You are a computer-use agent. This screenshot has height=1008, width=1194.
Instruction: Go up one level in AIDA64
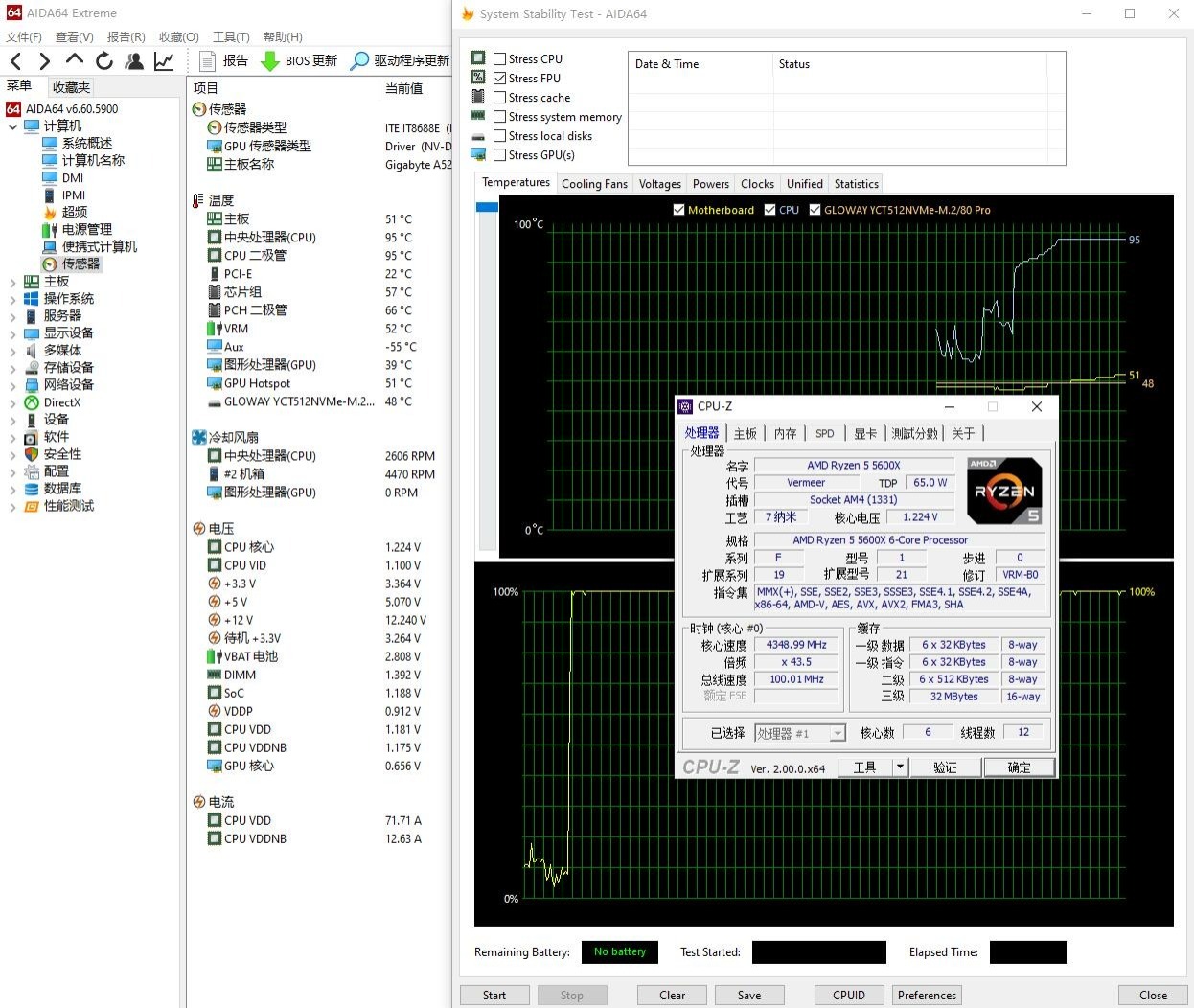[x=75, y=60]
